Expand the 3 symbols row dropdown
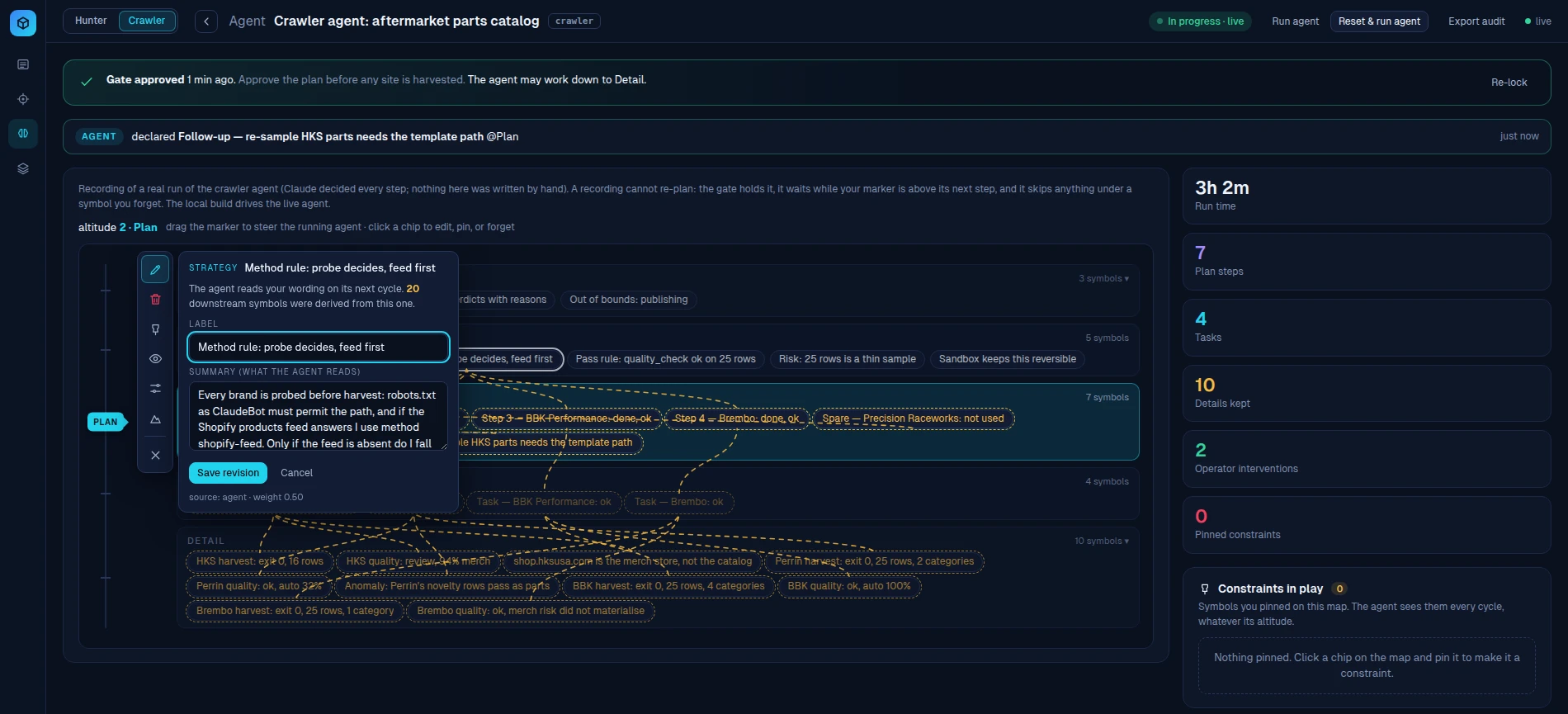Screen dimensions: 1568x714 [x=1103, y=279]
